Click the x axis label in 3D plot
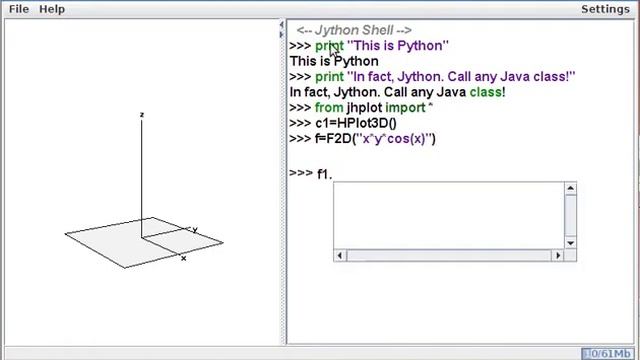 click(x=184, y=258)
